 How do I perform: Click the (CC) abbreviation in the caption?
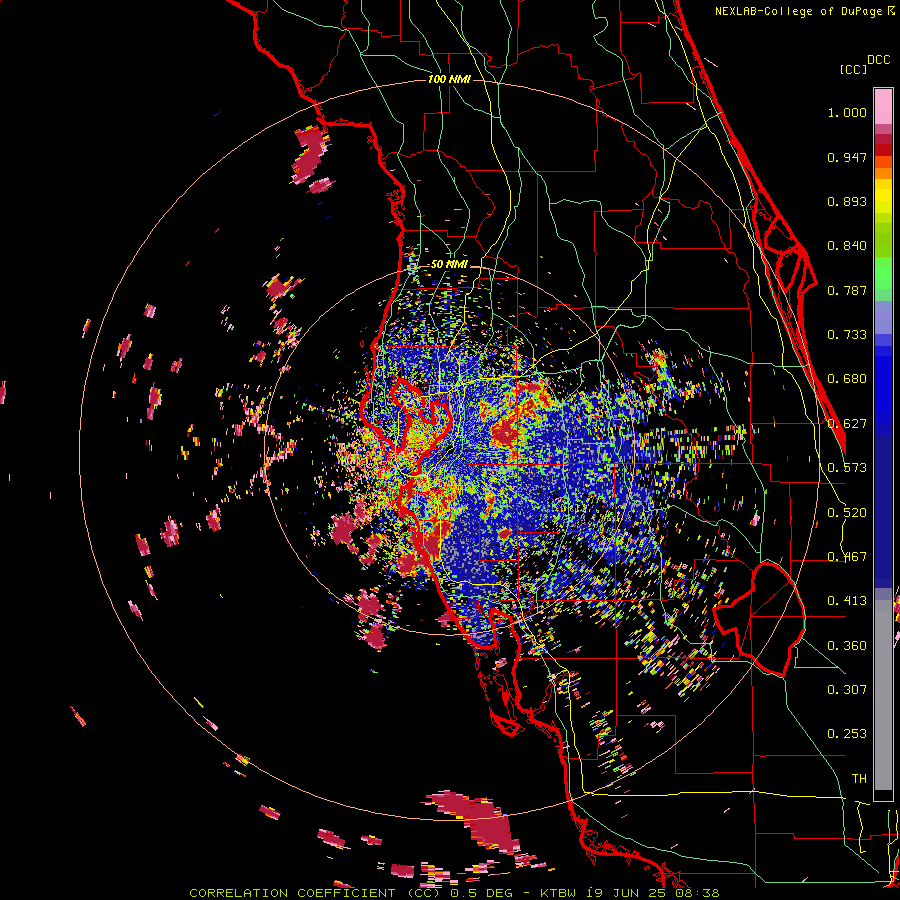click(x=424, y=893)
